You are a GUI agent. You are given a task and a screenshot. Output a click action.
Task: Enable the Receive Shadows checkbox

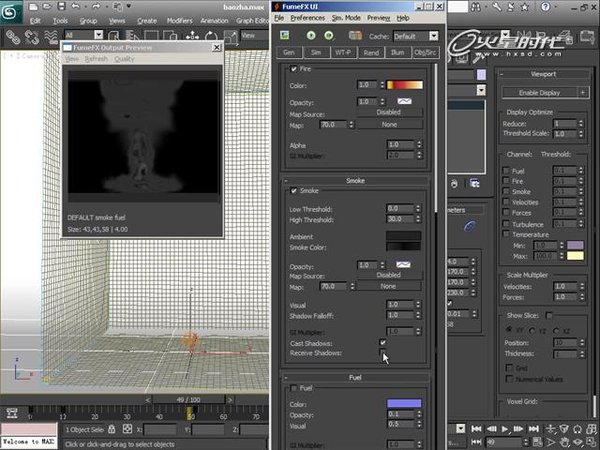pos(383,353)
